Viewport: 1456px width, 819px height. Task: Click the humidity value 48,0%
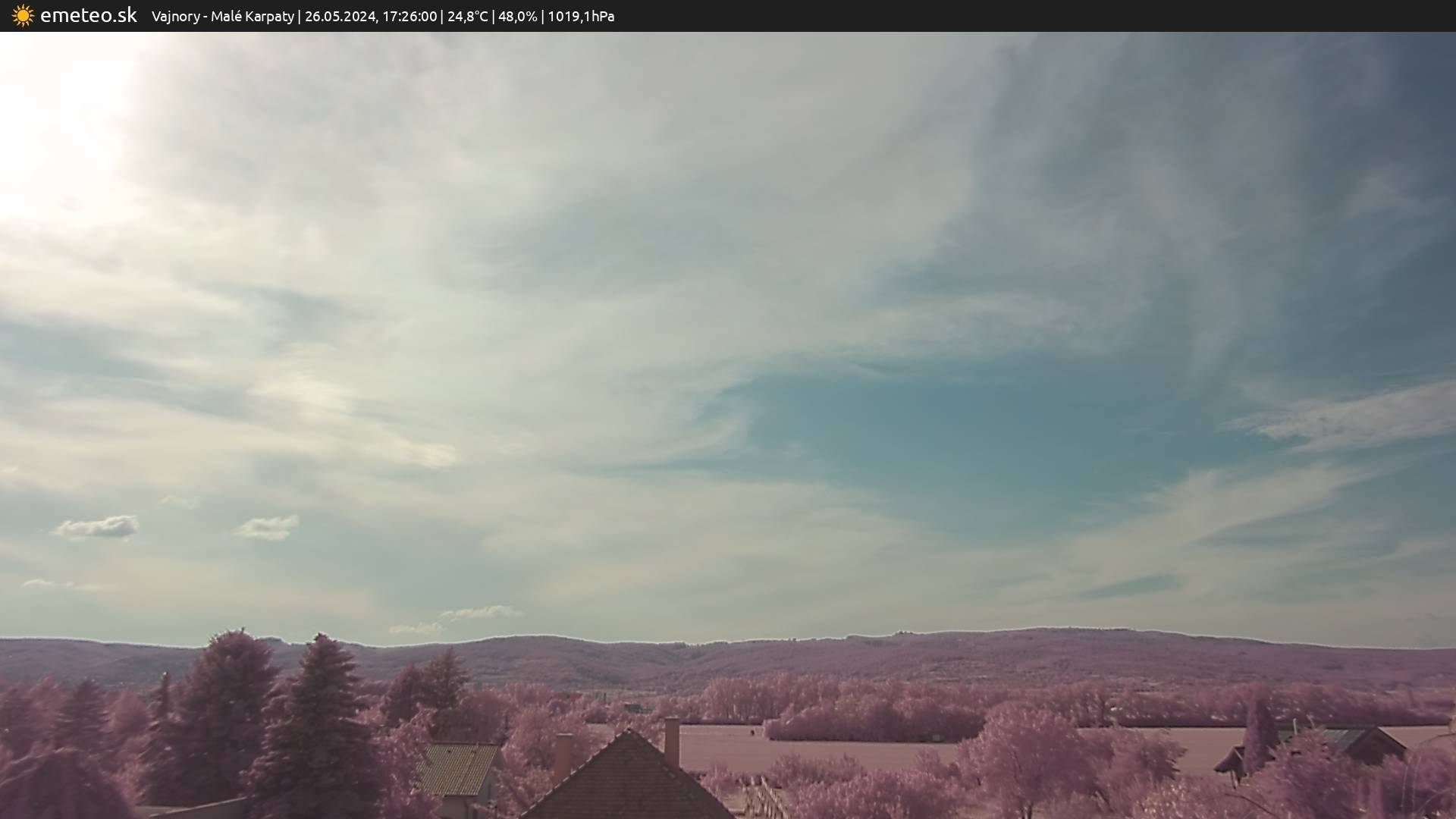pyautogui.click(x=517, y=17)
